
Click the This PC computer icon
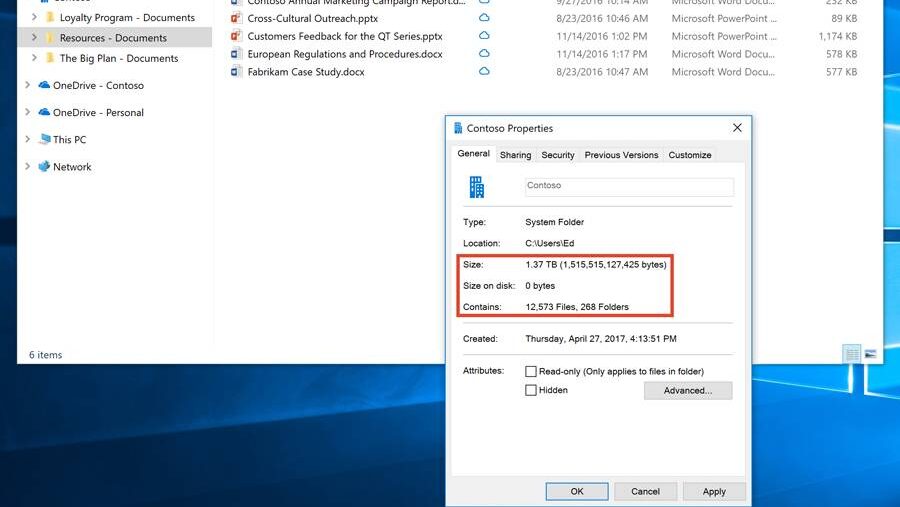[44, 139]
